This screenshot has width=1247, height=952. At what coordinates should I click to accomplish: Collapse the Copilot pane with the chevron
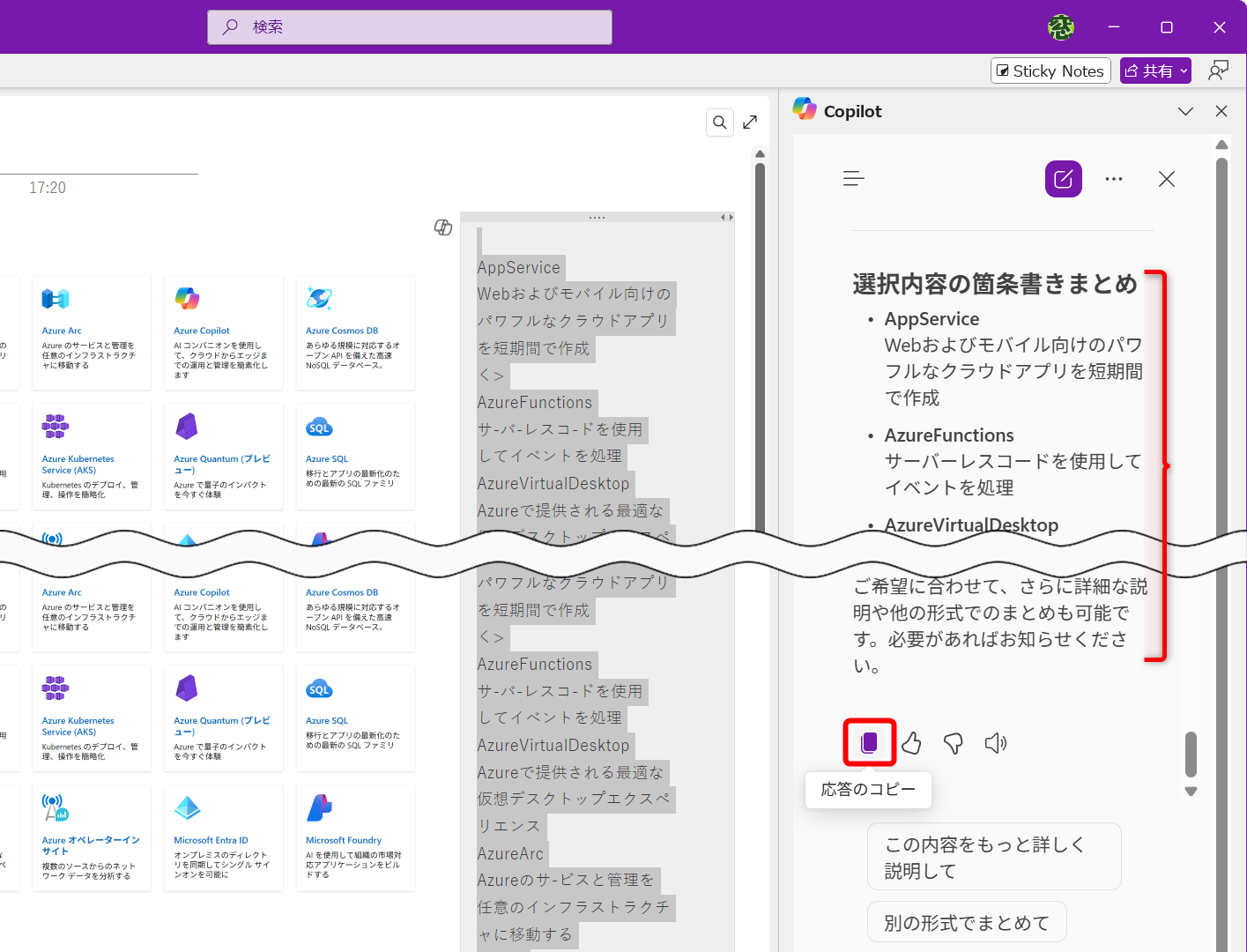pyautogui.click(x=1185, y=111)
